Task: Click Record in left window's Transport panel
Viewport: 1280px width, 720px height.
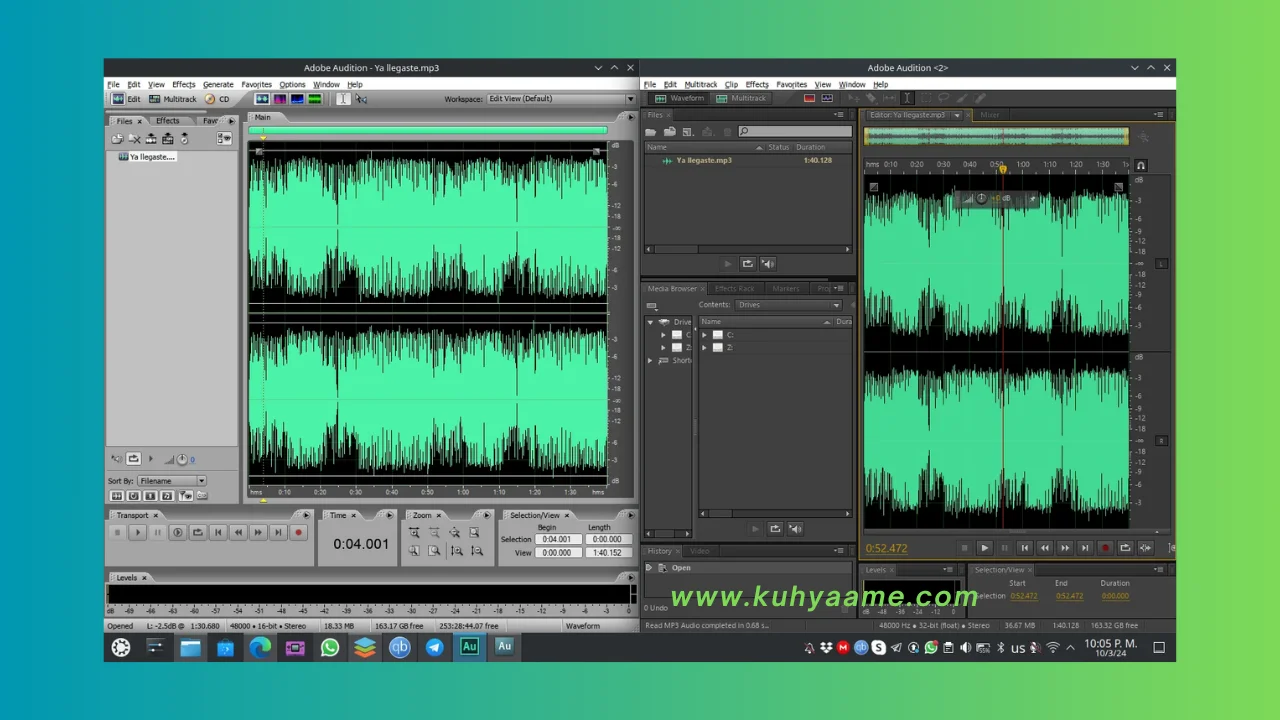Action: click(298, 533)
